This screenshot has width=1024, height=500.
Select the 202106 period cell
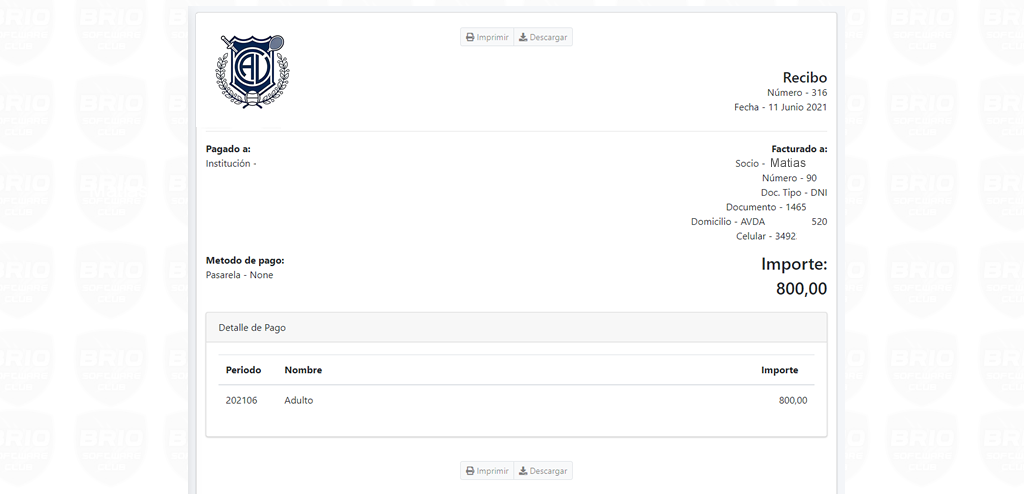242,400
